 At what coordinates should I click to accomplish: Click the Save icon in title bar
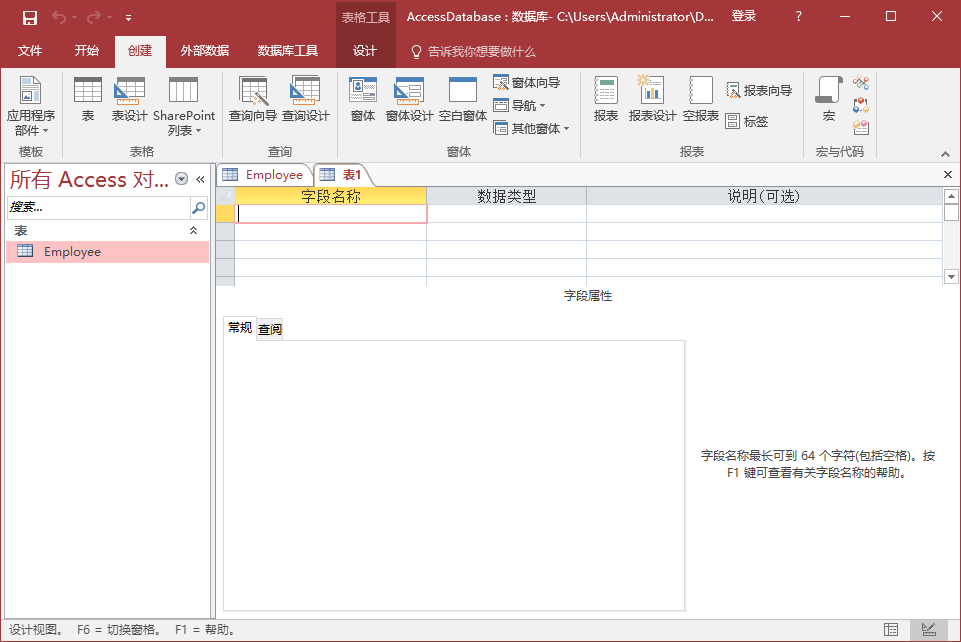coord(29,17)
